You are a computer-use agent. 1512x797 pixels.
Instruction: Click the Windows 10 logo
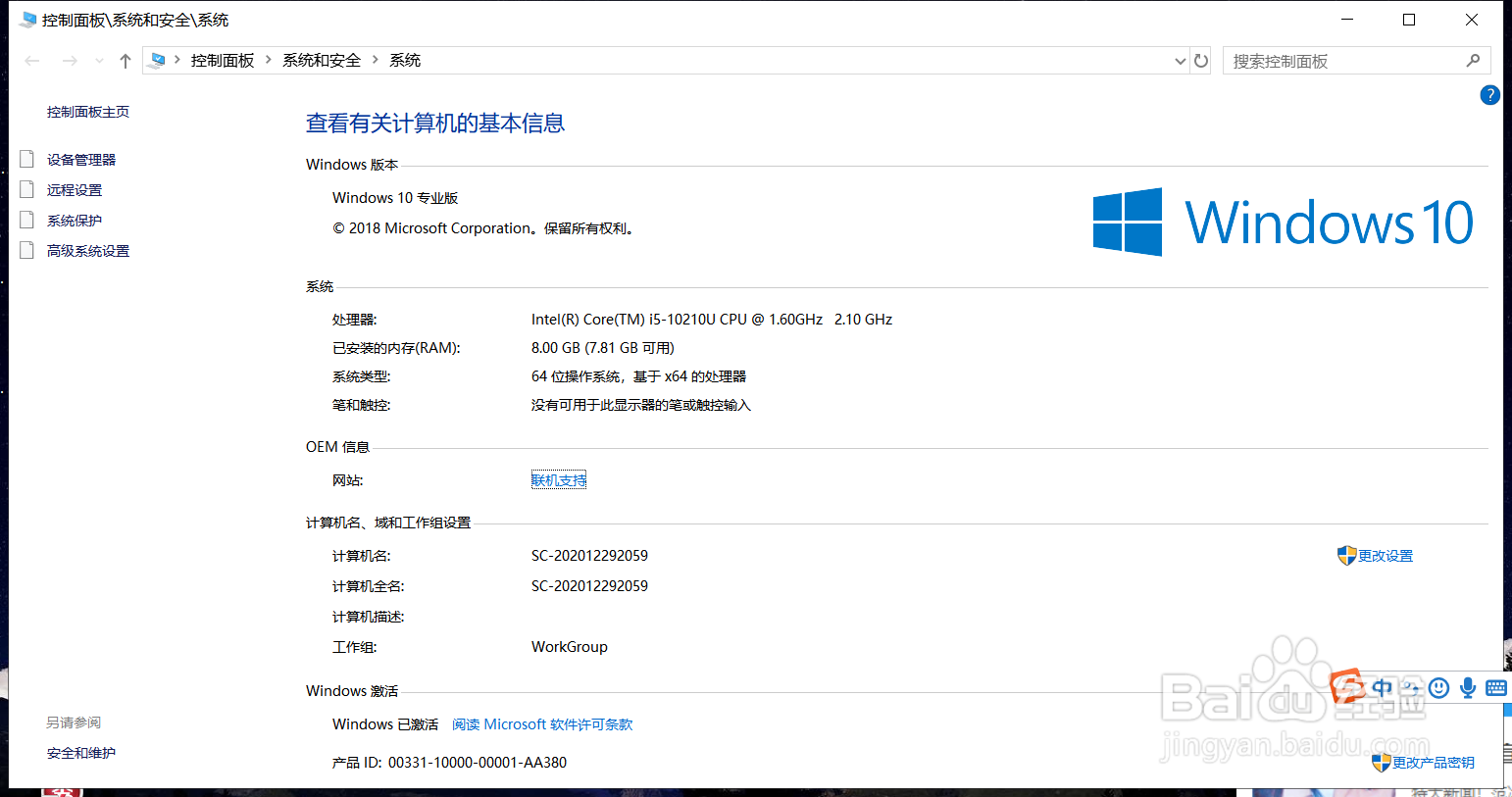[1284, 223]
